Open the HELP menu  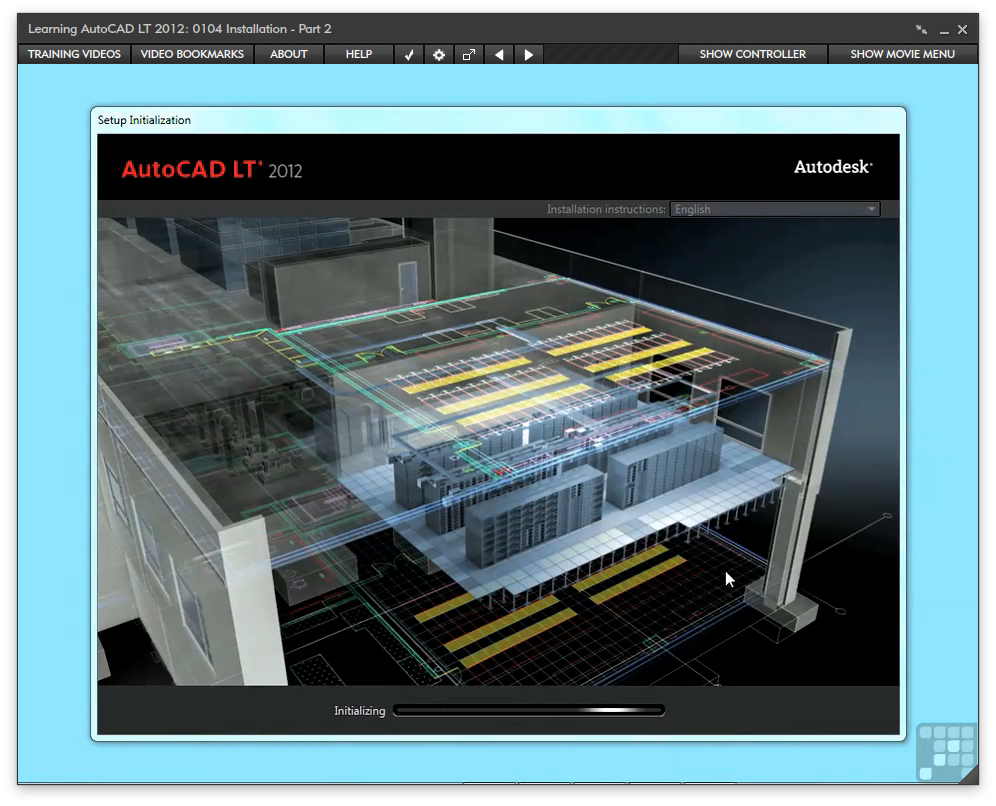[x=357, y=54]
